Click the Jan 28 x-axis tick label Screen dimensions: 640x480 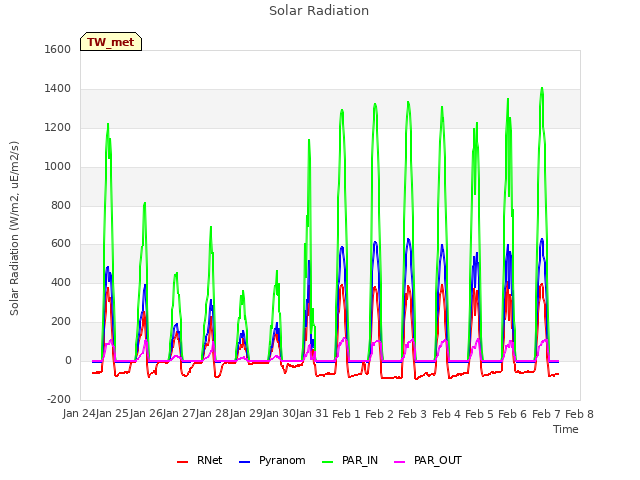coord(213,414)
